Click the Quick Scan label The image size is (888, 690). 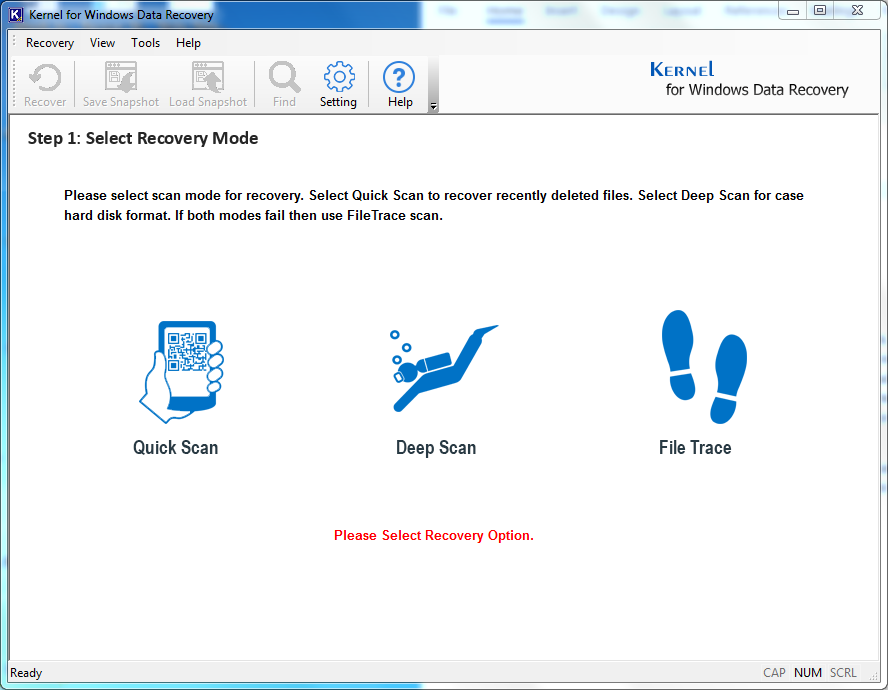pos(176,448)
